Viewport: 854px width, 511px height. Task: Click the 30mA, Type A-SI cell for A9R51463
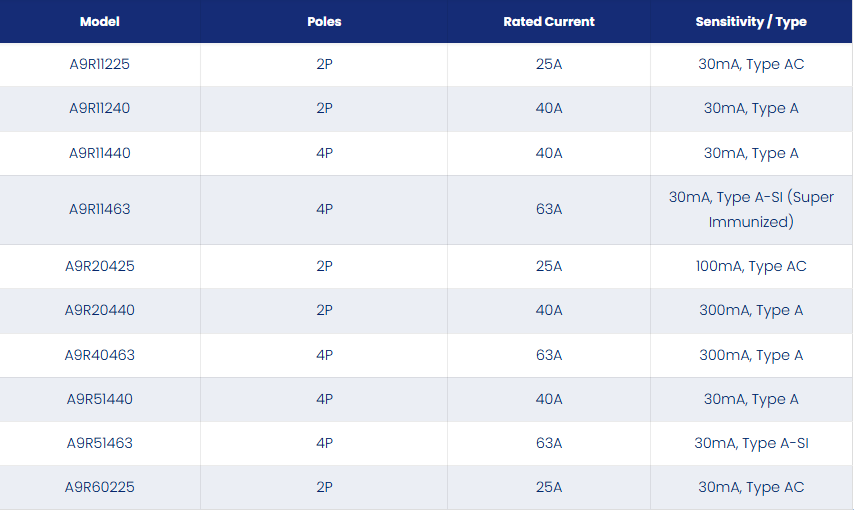coord(751,443)
